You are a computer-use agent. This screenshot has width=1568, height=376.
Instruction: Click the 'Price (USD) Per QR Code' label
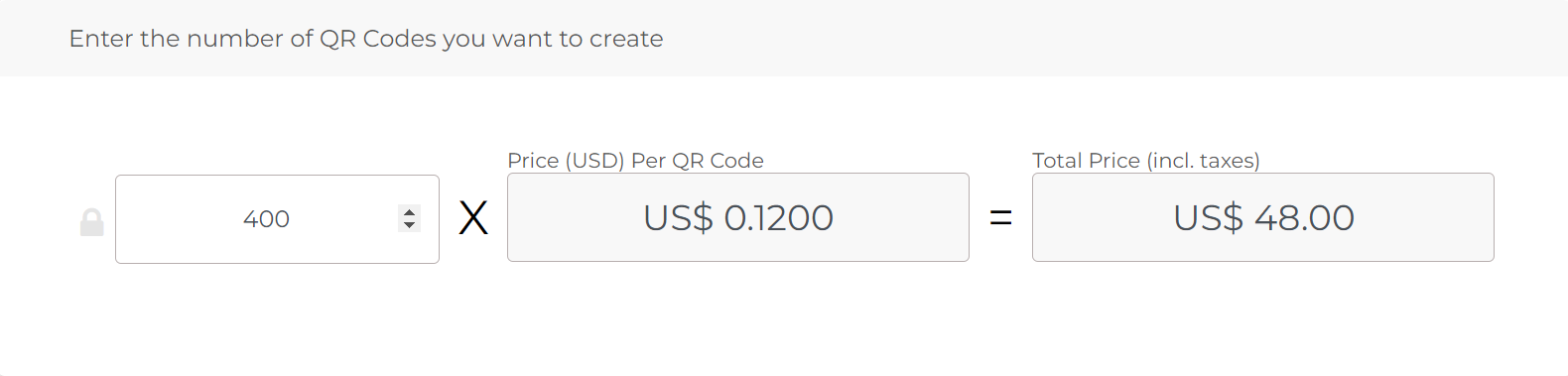pos(635,161)
